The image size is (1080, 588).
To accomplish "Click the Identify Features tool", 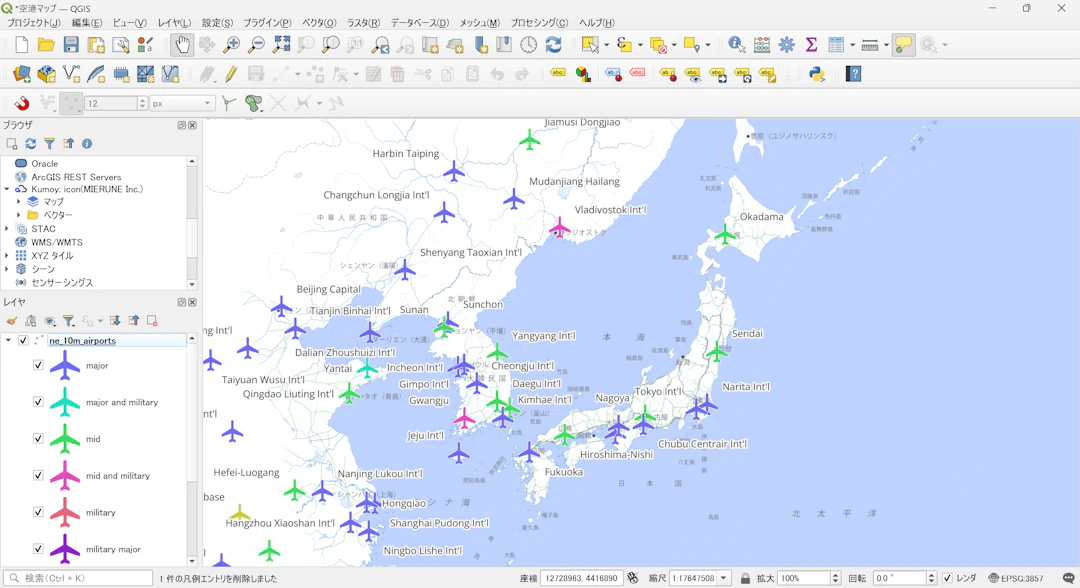I will tap(736, 45).
